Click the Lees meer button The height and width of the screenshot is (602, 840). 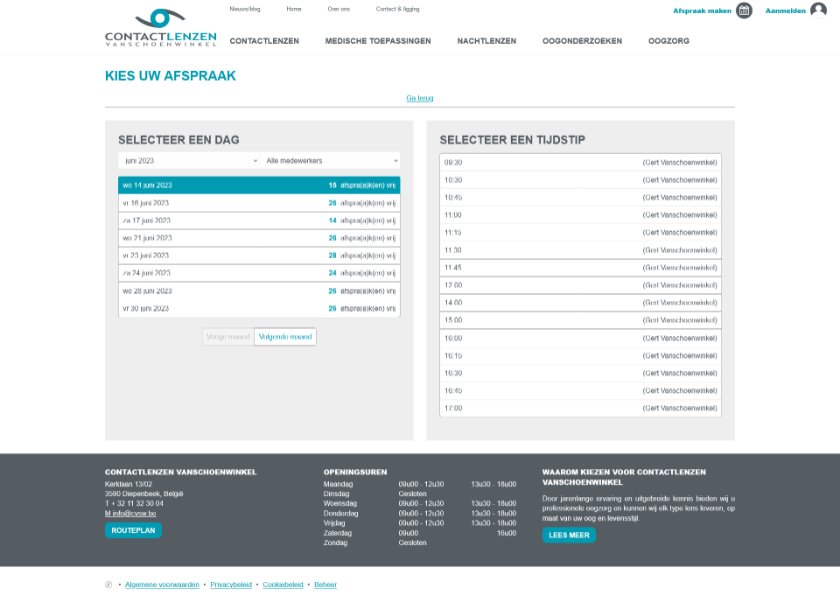[x=569, y=535]
